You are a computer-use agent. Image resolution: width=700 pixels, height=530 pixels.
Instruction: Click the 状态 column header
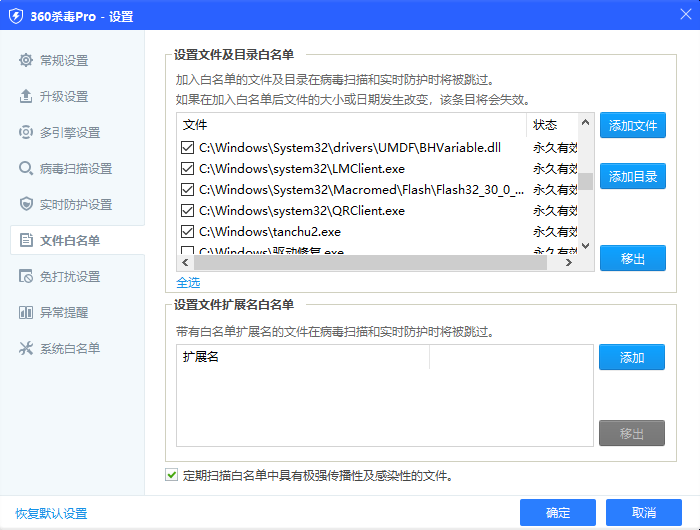pyautogui.click(x=552, y=125)
